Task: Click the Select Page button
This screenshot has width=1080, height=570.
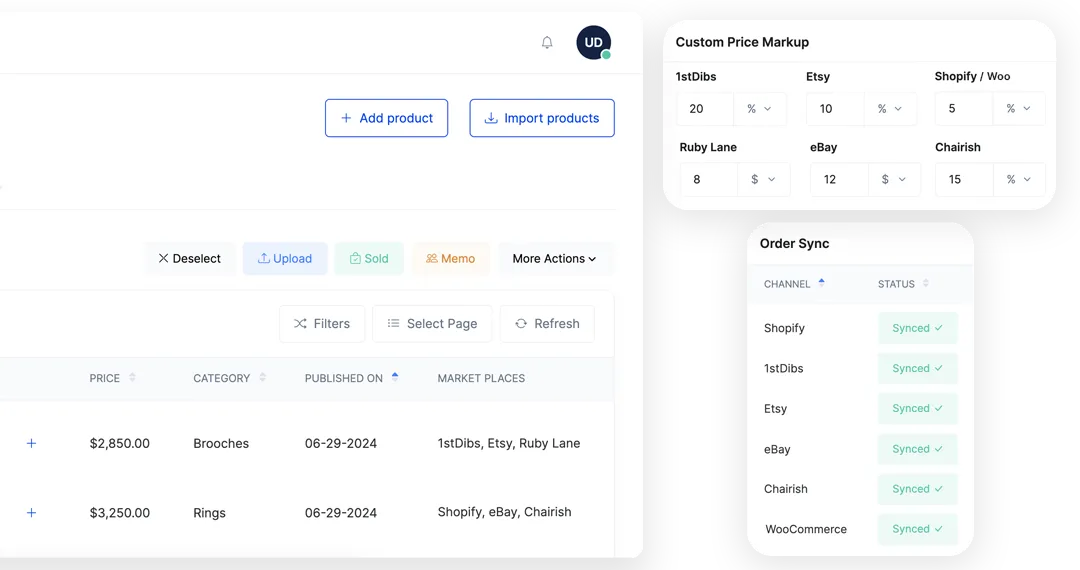Action: pos(432,324)
